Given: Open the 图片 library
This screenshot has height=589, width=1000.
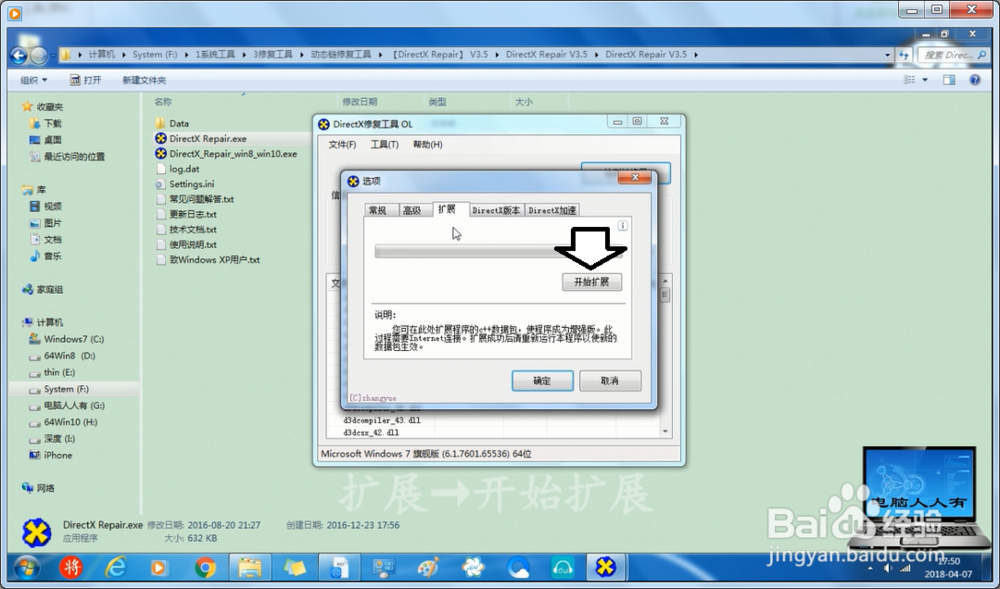Looking at the screenshot, I should [x=45, y=222].
